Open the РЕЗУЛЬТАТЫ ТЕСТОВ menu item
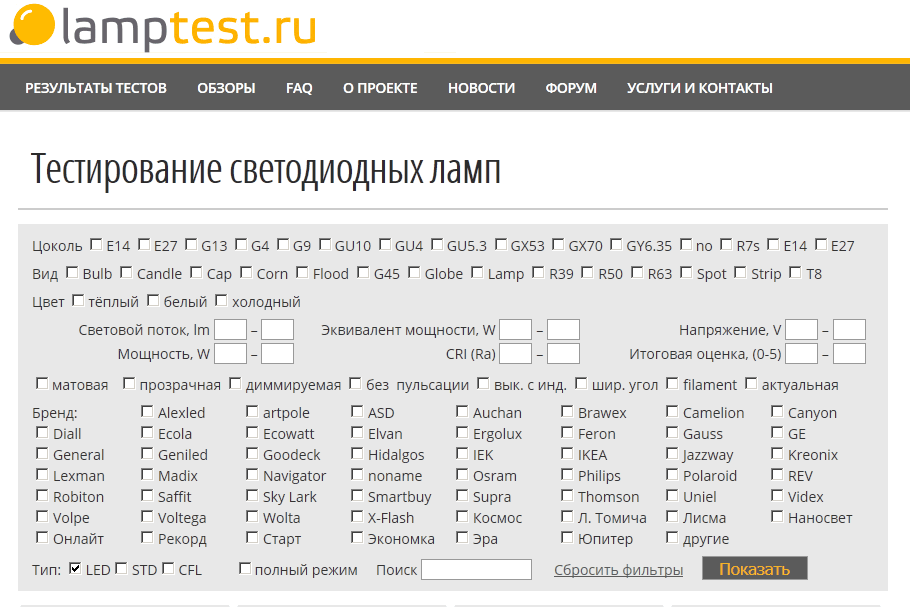 [96, 88]
